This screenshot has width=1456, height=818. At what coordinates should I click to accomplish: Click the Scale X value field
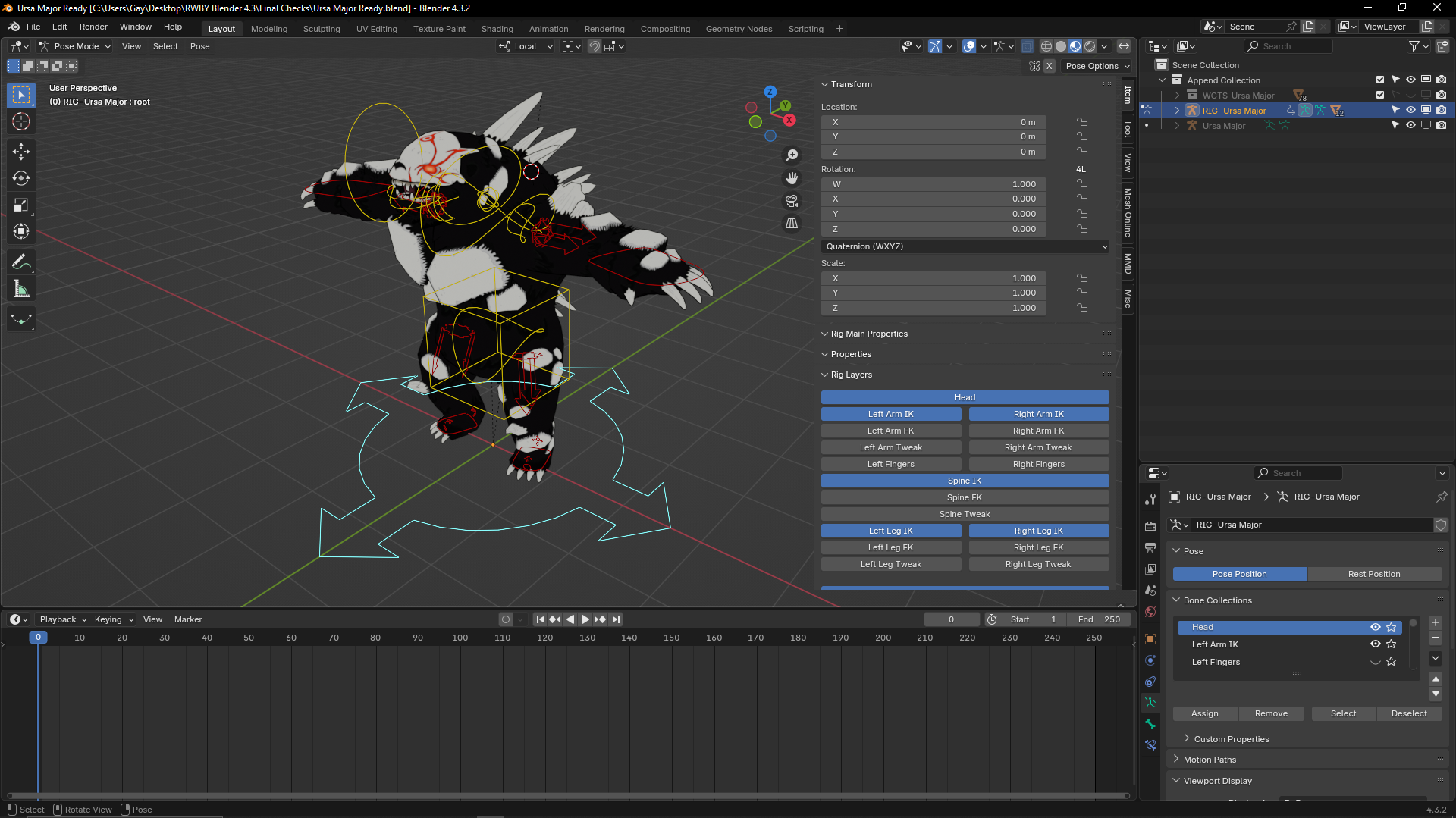point(934,278)
